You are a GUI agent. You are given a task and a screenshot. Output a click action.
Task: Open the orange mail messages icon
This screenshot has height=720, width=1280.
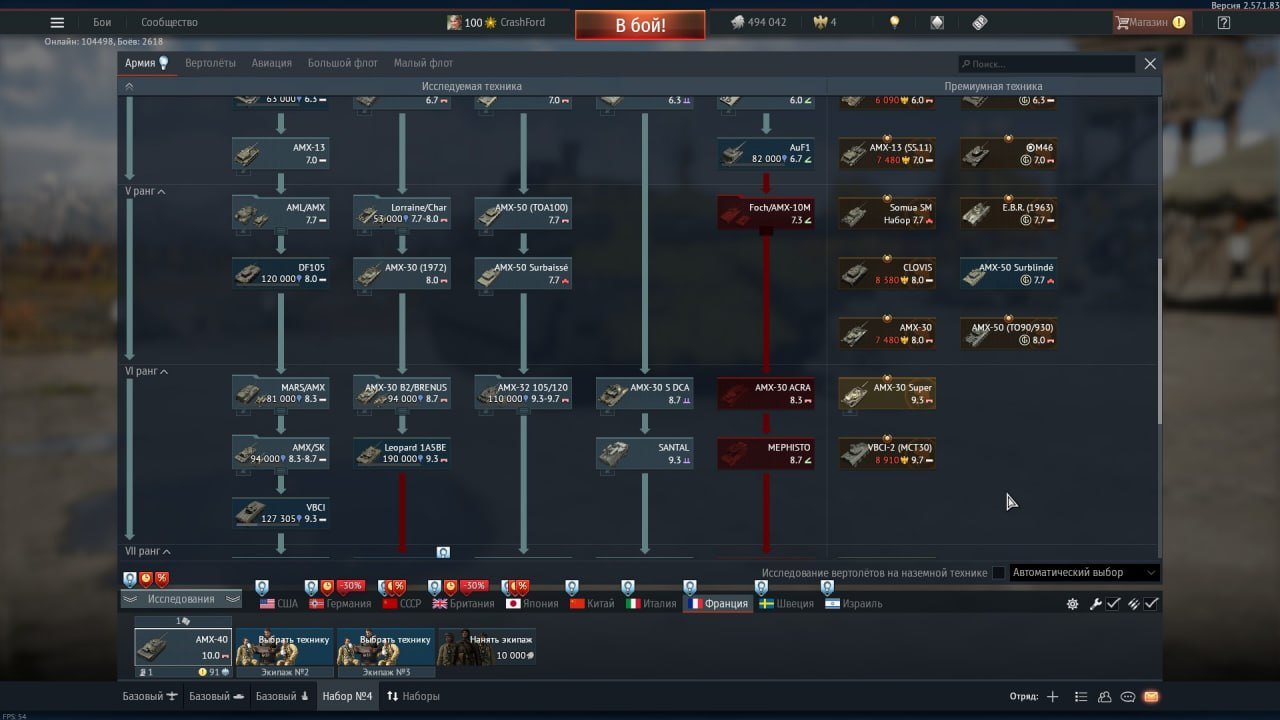click(1151, 696)
